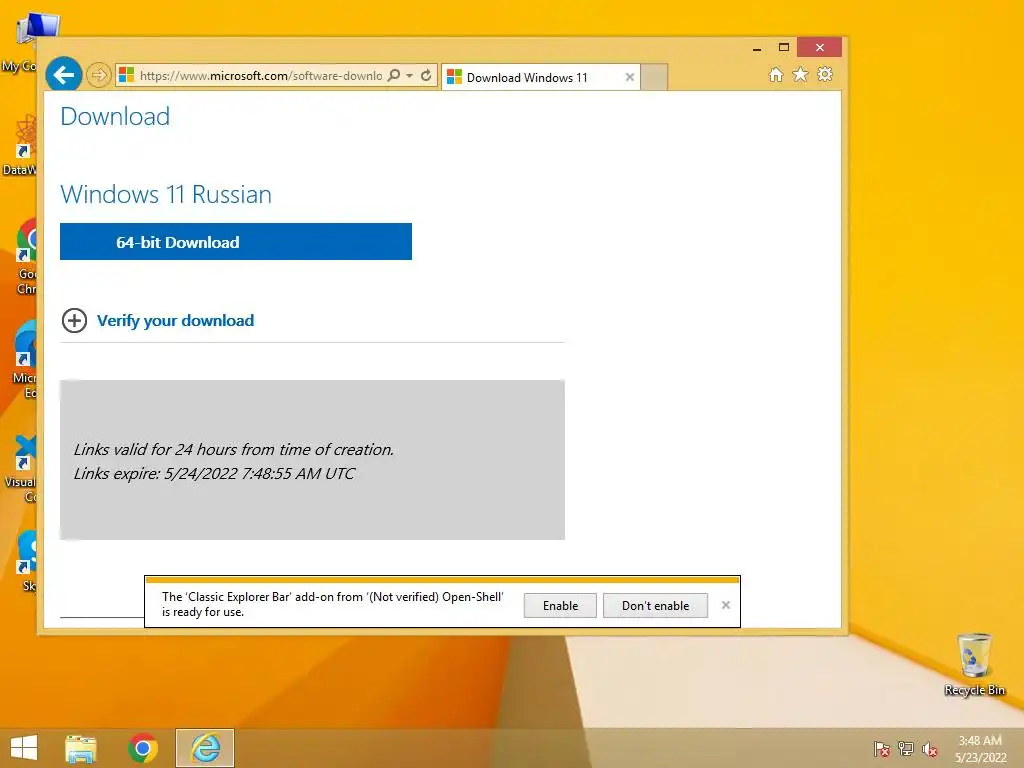Open the Windows Start button
The image size is (1024, 768).
[24, 748]
